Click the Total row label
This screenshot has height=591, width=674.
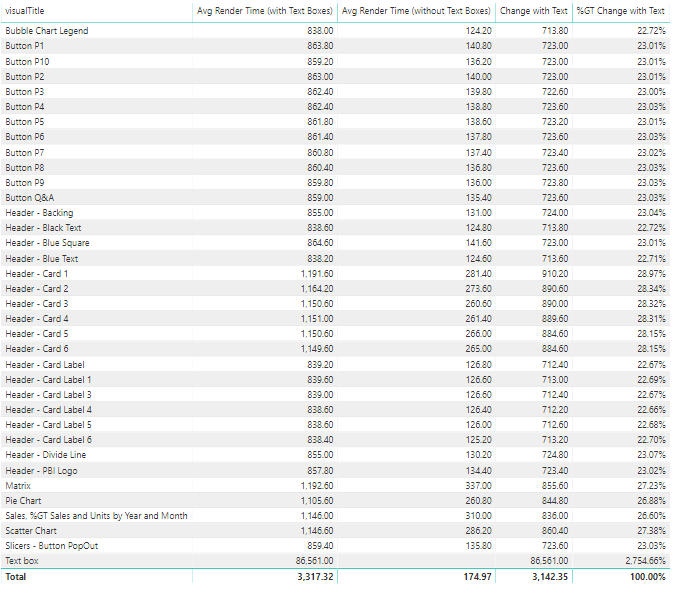coord(16,577)
